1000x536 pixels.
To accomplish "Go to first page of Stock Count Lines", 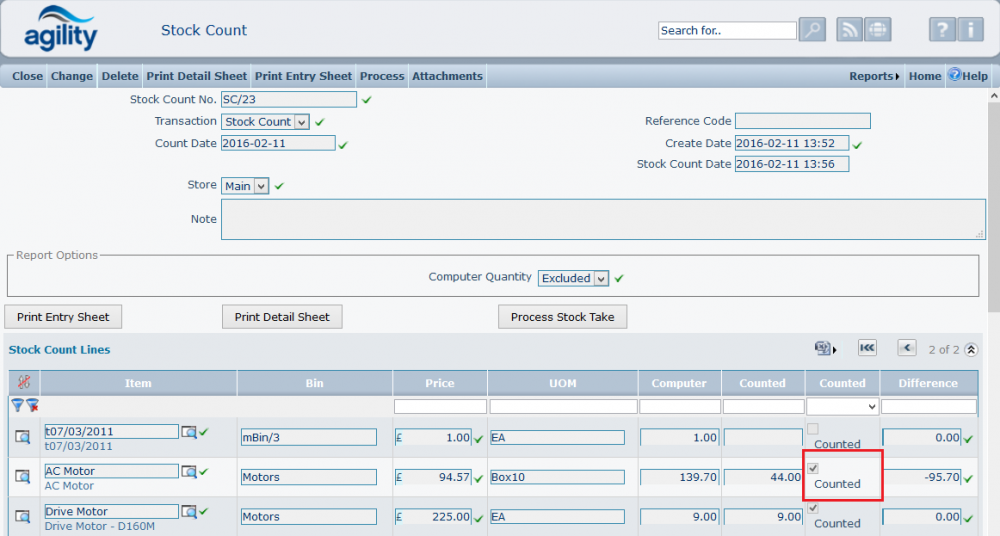I will point(867,348).
